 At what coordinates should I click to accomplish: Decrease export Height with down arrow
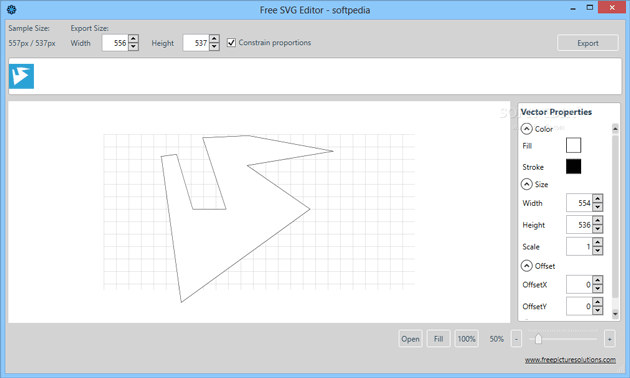click(215, 47)
